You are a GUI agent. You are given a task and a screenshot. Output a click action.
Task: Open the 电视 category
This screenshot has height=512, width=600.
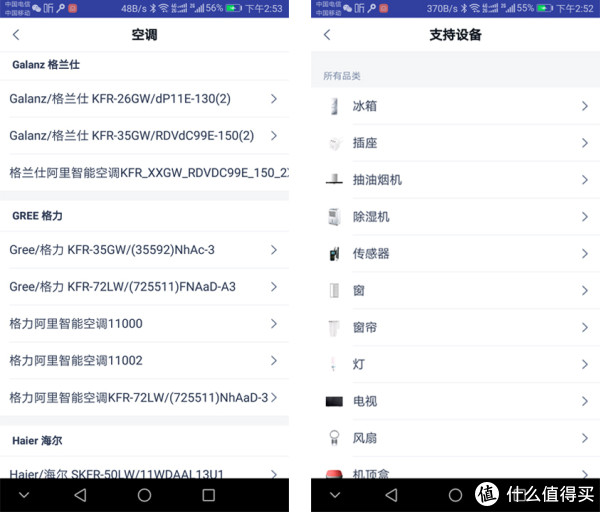pyautogui.click(x=455, y=401)
